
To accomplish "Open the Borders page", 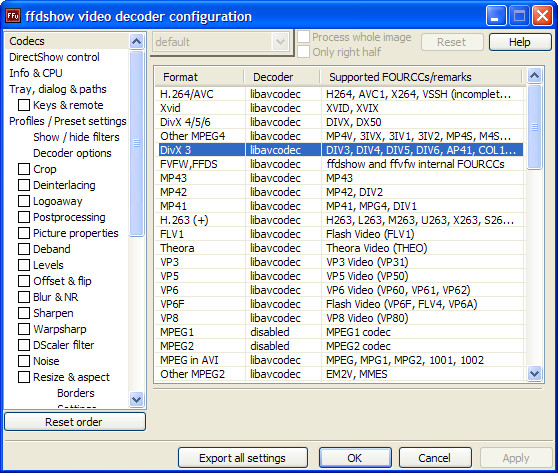I will (x=76, y=393).
